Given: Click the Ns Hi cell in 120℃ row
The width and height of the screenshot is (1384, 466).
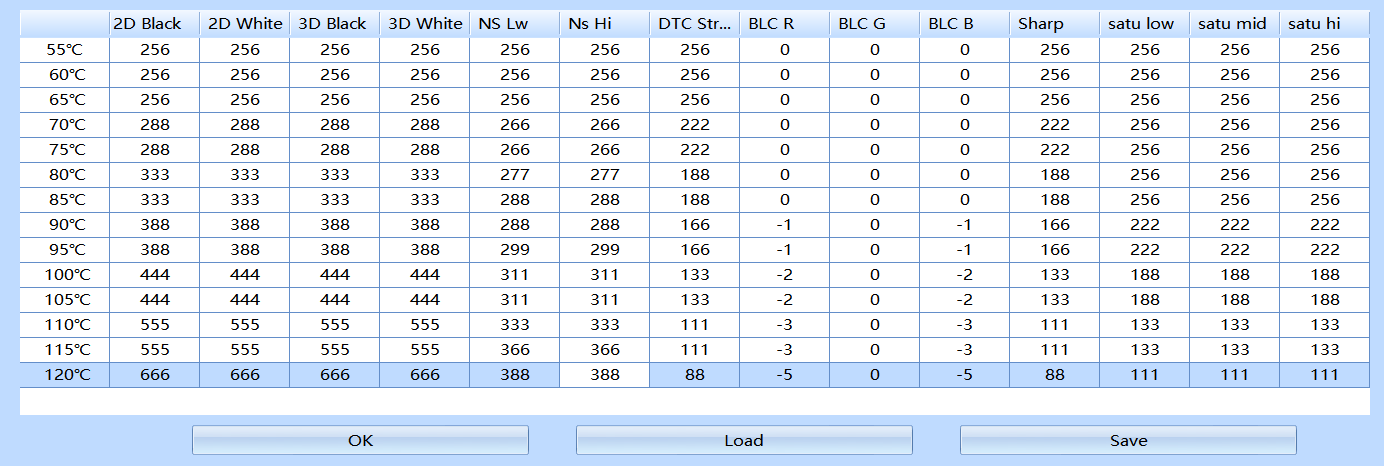Looking at the screenshot, I should (605, 375).
